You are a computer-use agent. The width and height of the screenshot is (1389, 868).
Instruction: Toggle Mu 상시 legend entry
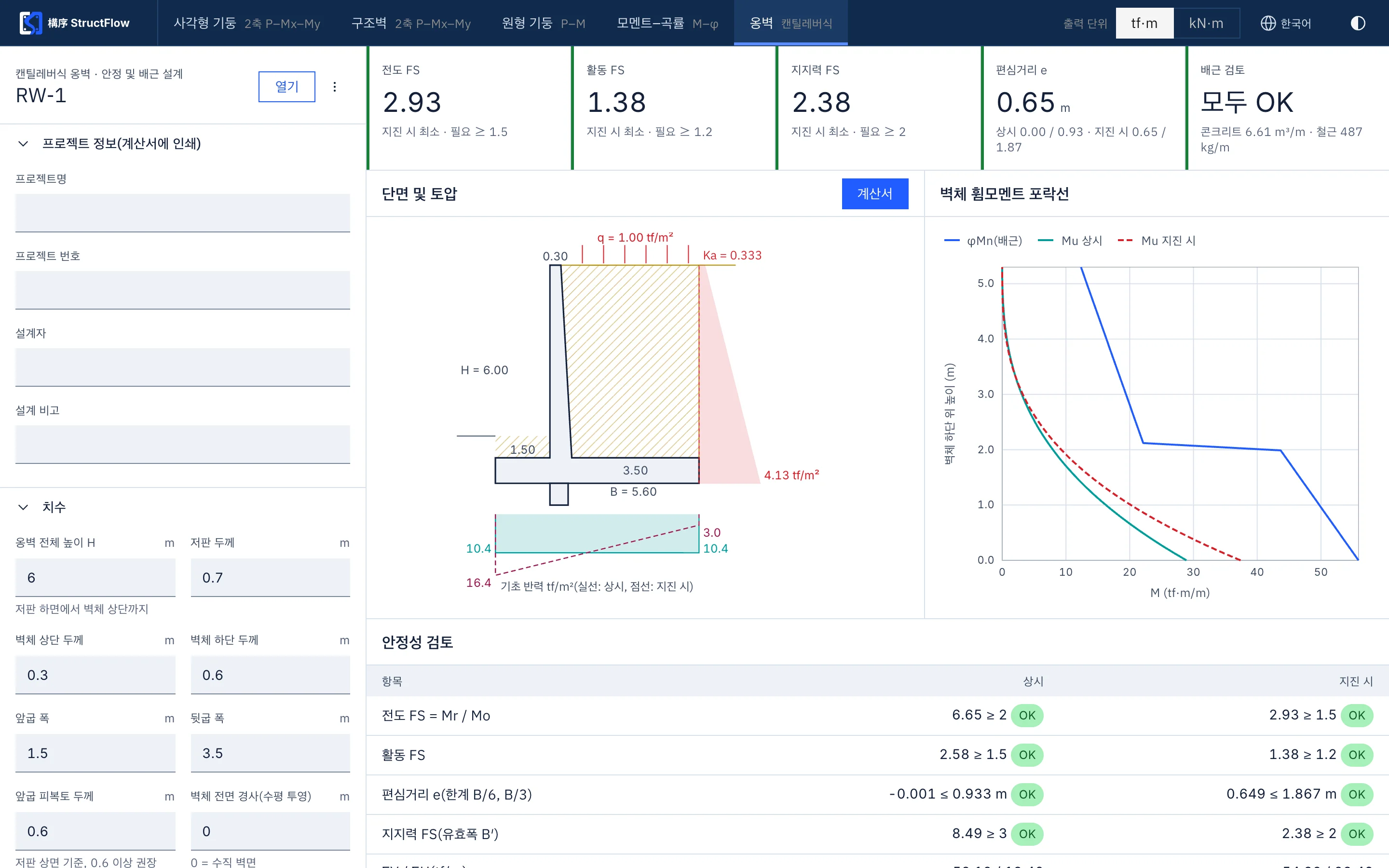(x=1071, y=241)
